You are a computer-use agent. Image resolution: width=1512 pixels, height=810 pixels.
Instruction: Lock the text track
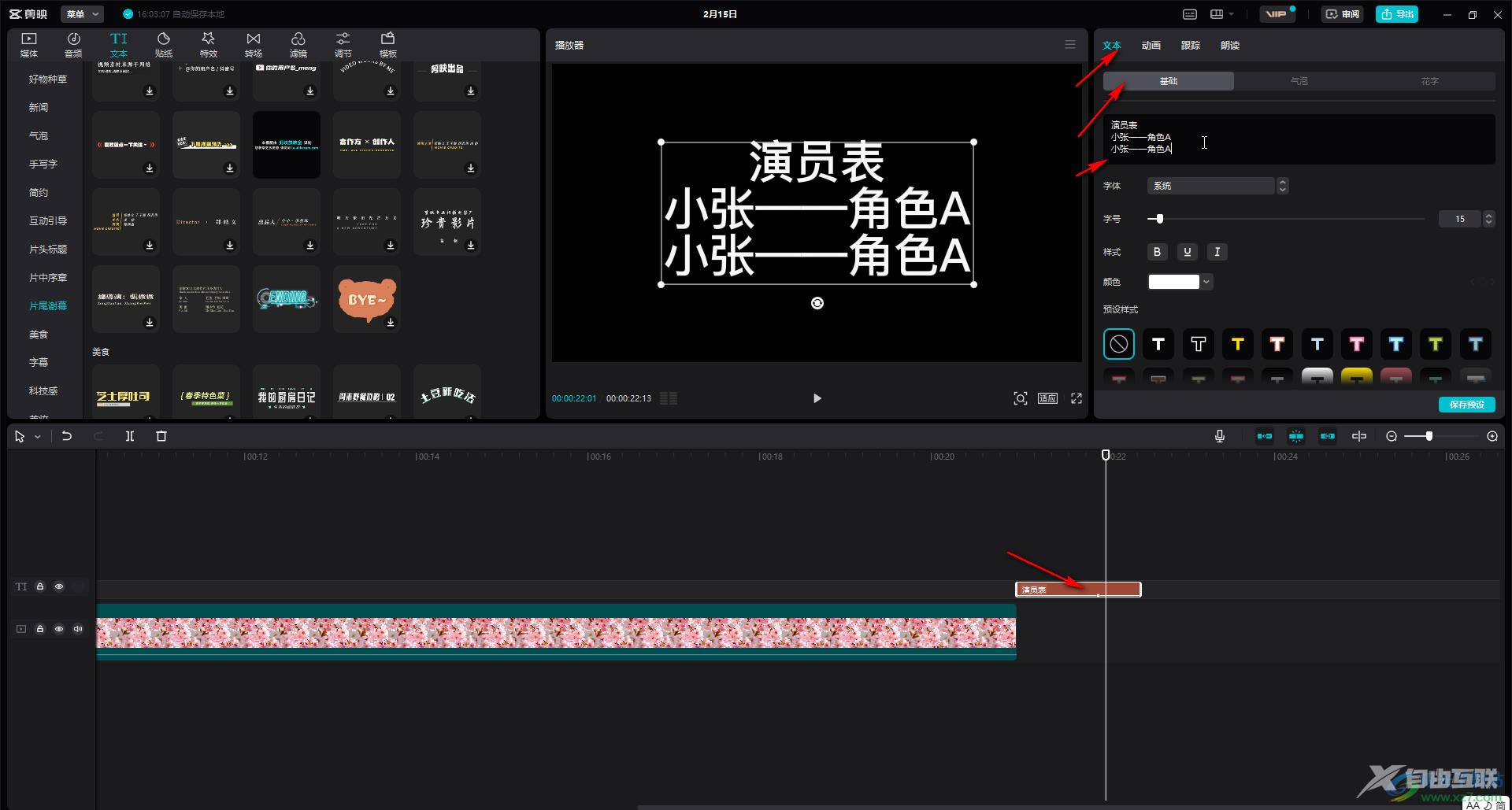tap(40, 586)
